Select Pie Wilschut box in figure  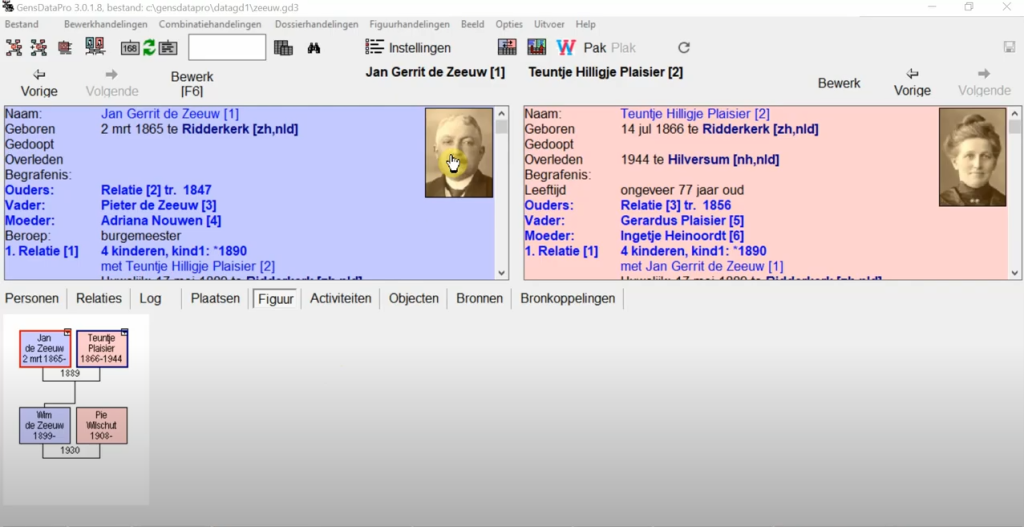pos(101,425)
